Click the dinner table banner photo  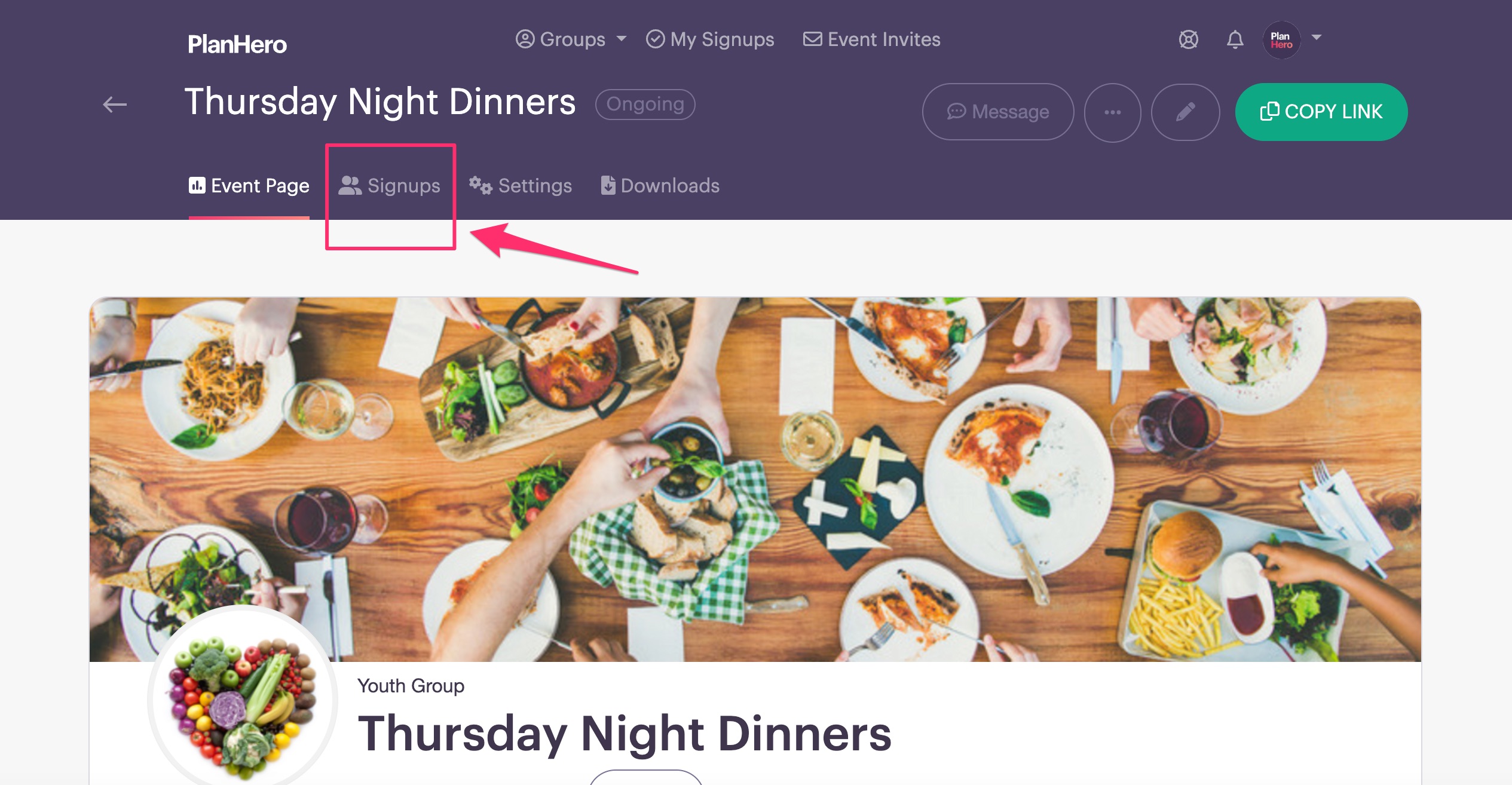(755, 479)
